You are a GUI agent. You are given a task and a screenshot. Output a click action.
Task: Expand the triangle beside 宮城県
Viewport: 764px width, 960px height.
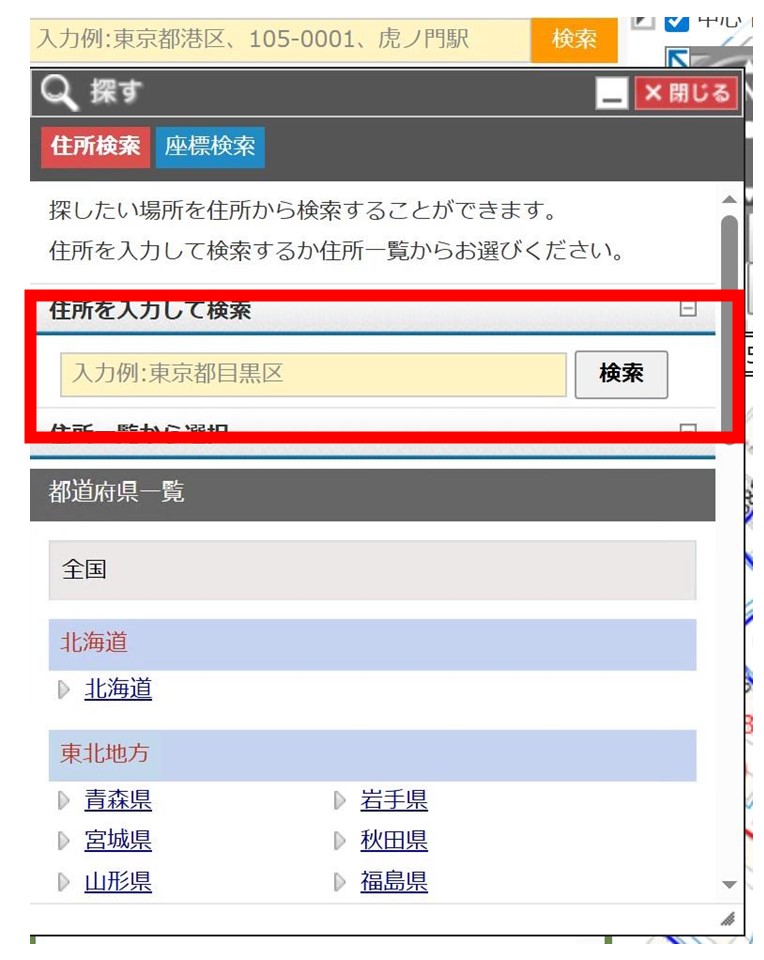[65, 842]
